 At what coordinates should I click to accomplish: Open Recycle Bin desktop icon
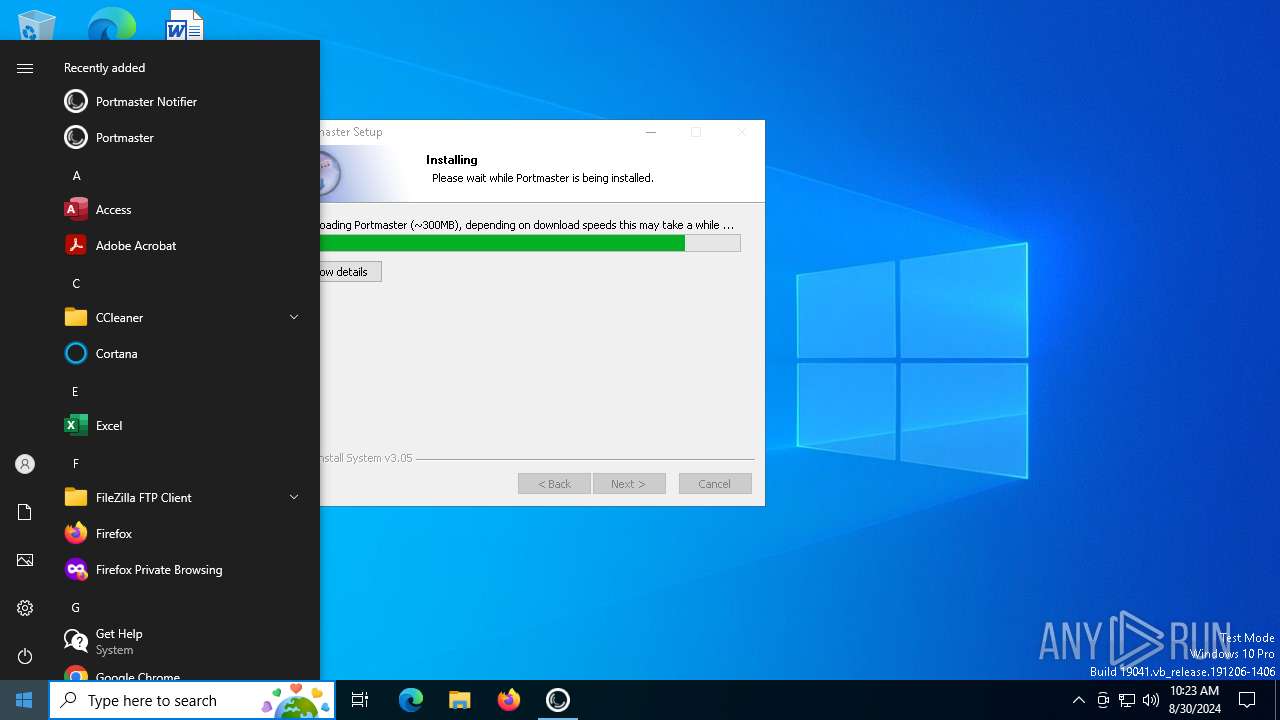coord(38,25)
